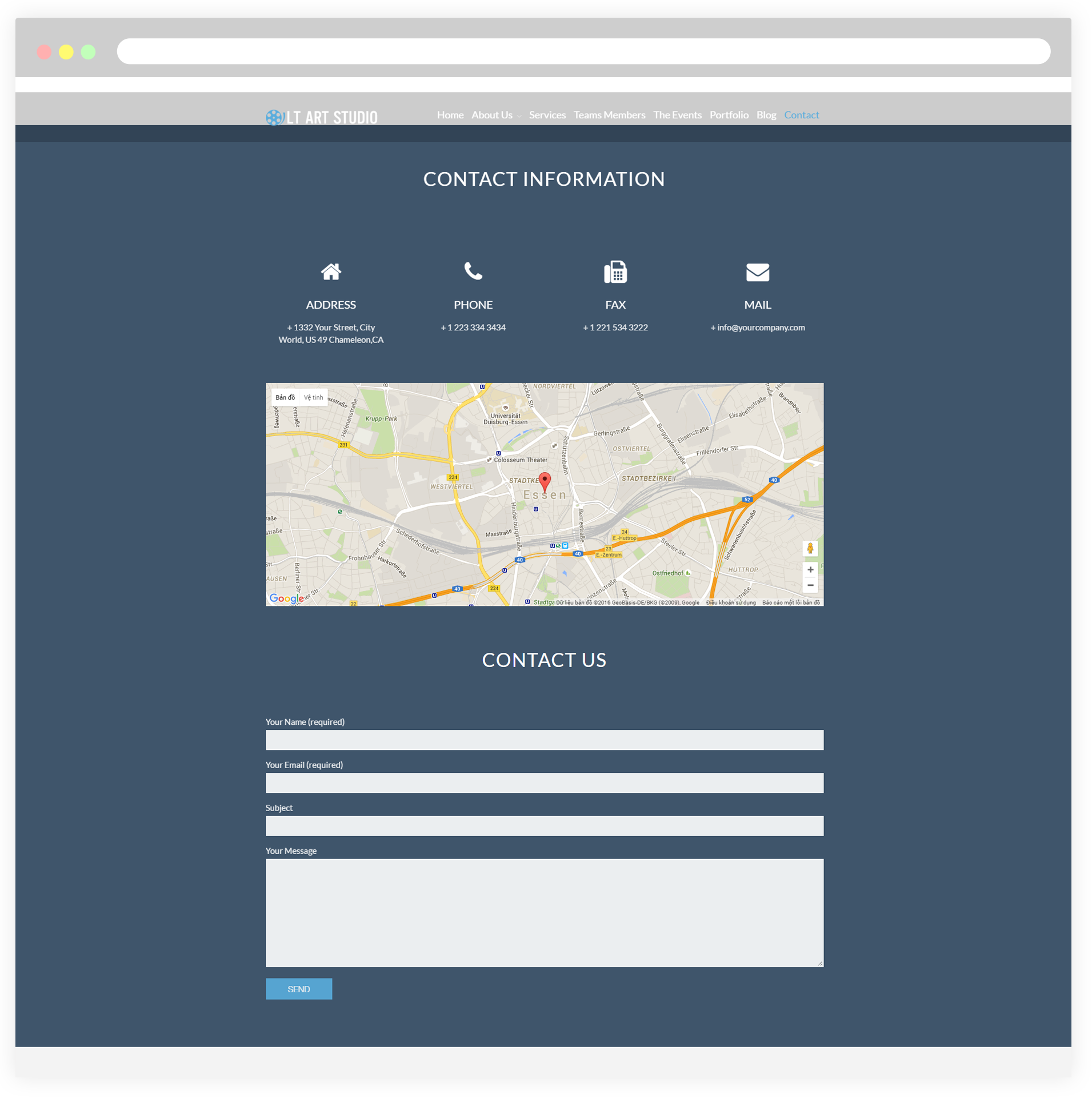1092x1098 pixels.
Task: Open the Portfolio menu item
Action: (x=729, y=115)
